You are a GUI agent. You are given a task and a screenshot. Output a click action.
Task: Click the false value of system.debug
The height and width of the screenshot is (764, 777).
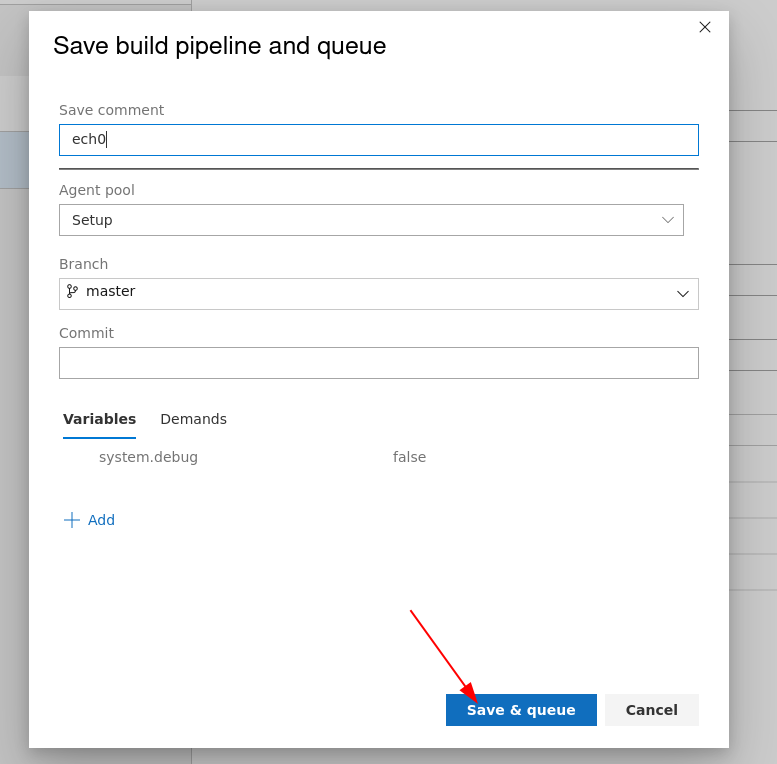tap(409, 457)
